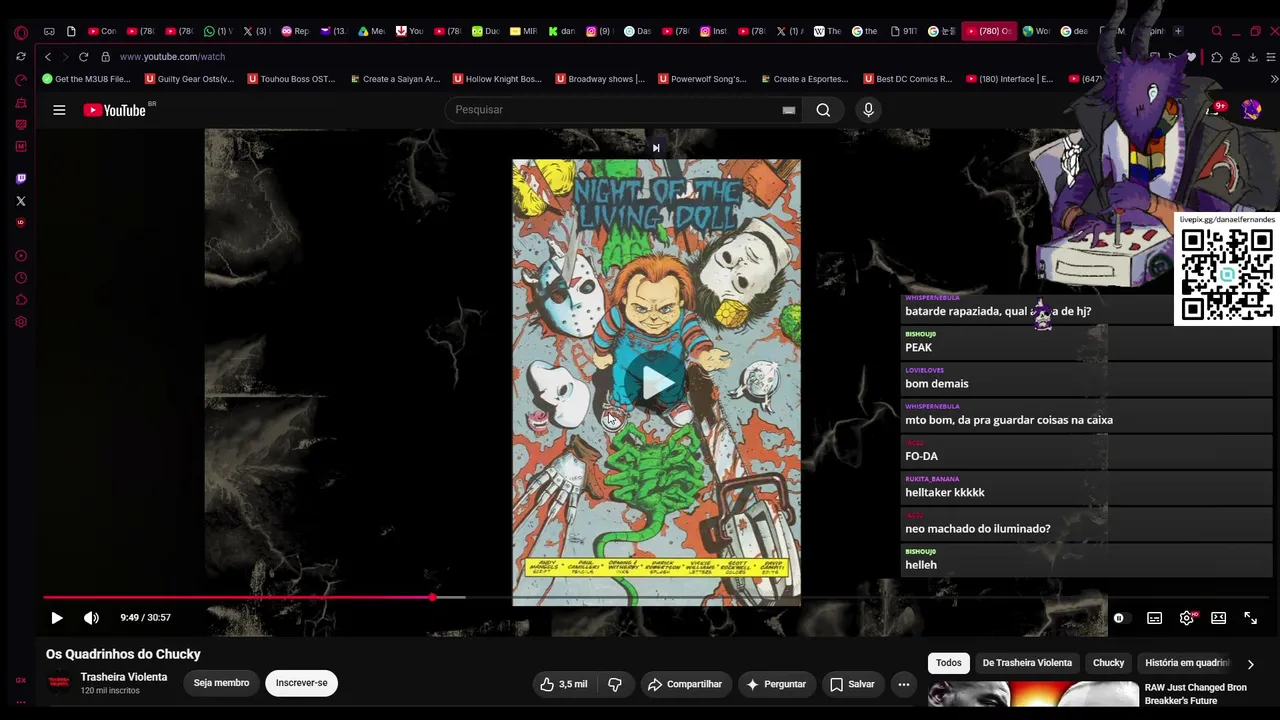1280x720 pixels.
Task: Open the browser profile icon
Action: point(1235,57)
